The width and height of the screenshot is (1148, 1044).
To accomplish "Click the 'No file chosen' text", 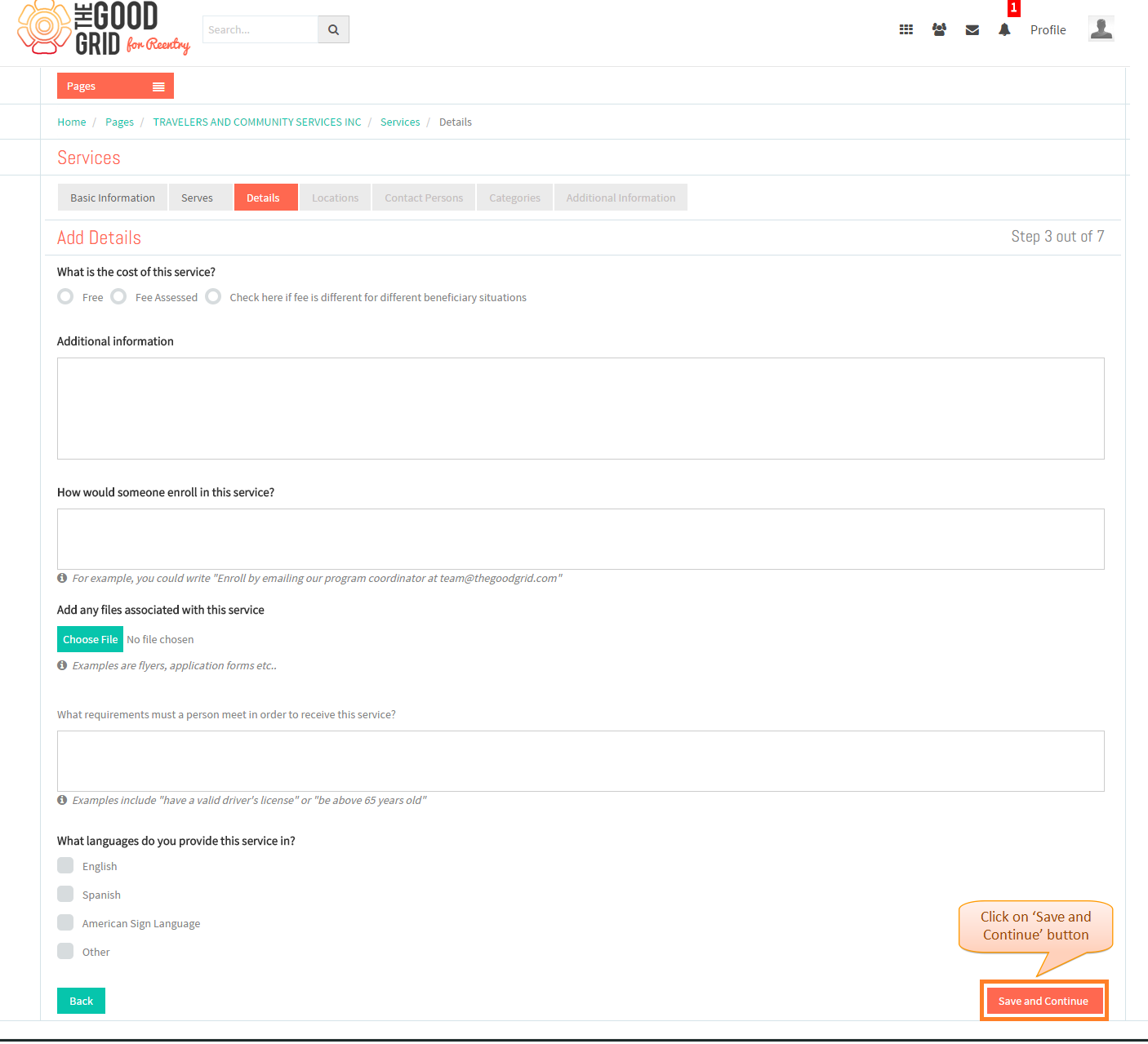I will coord(160,640).
